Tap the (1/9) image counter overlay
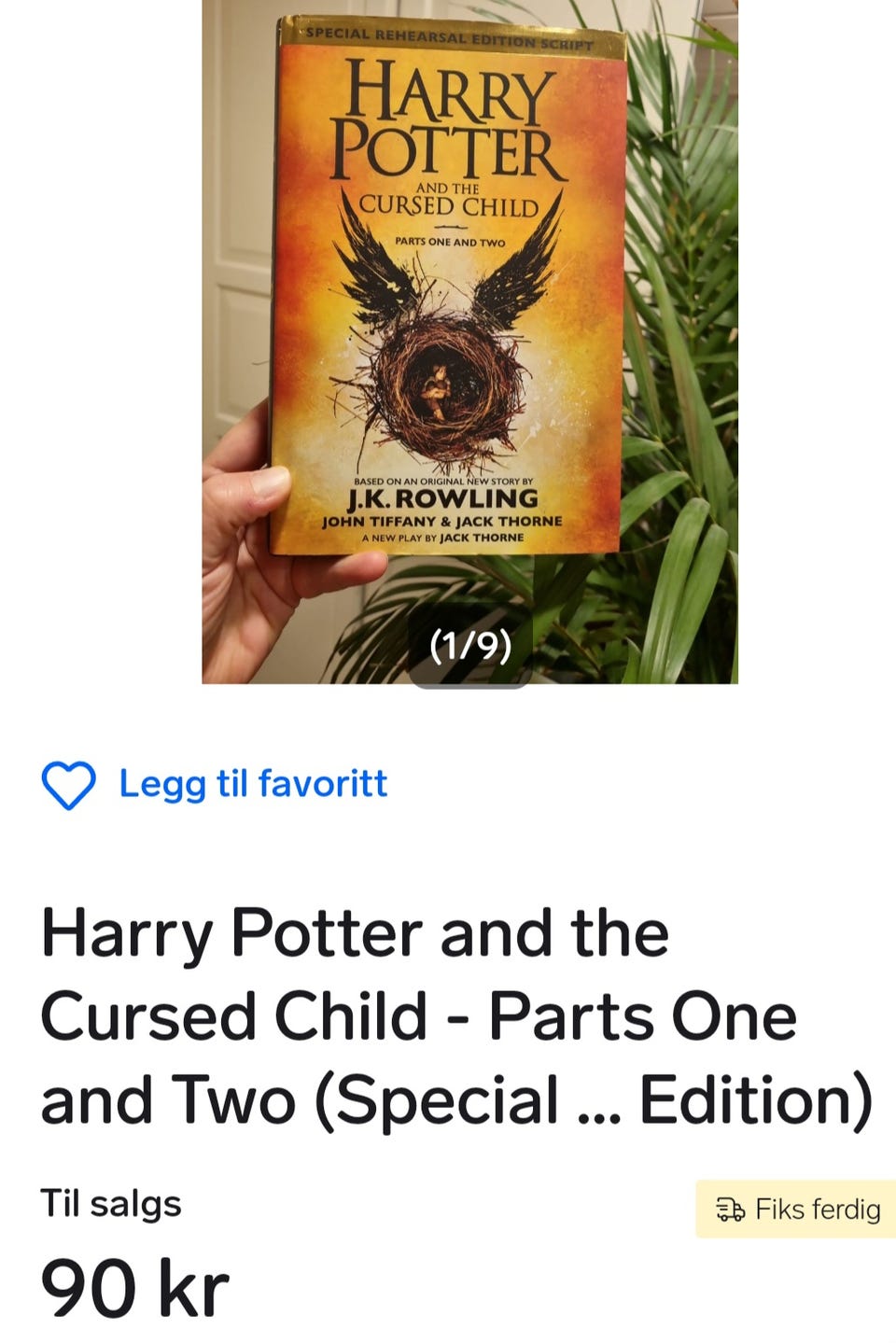The height and width of the screenshot is (1343, 896). pos(470,646)
